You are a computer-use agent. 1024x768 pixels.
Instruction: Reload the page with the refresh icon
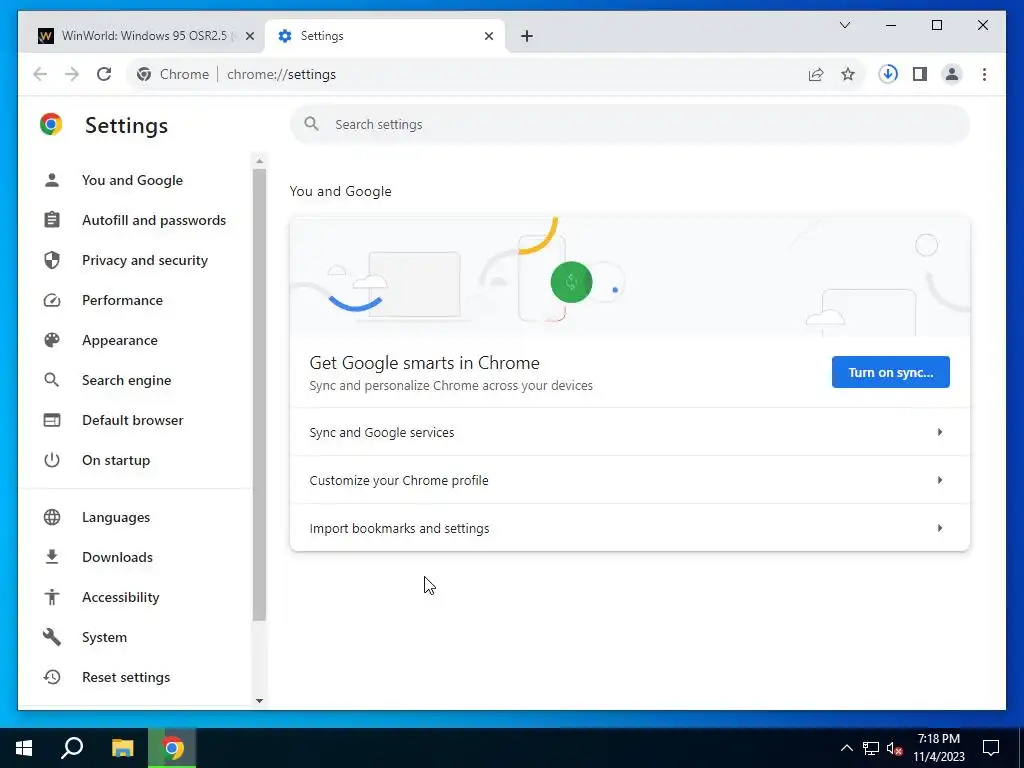coord(104,74)
